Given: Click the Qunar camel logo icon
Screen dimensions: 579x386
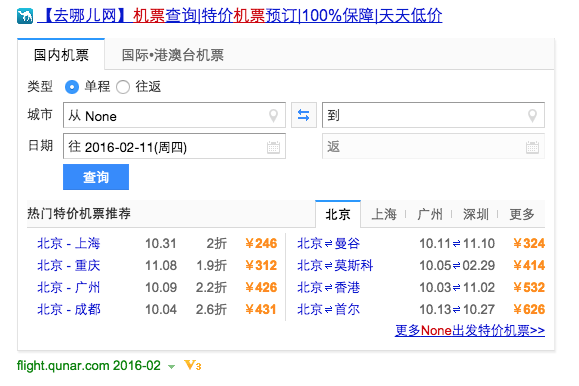Looking at the screenshot, I should pyautogui.click(x=25, y=16).
